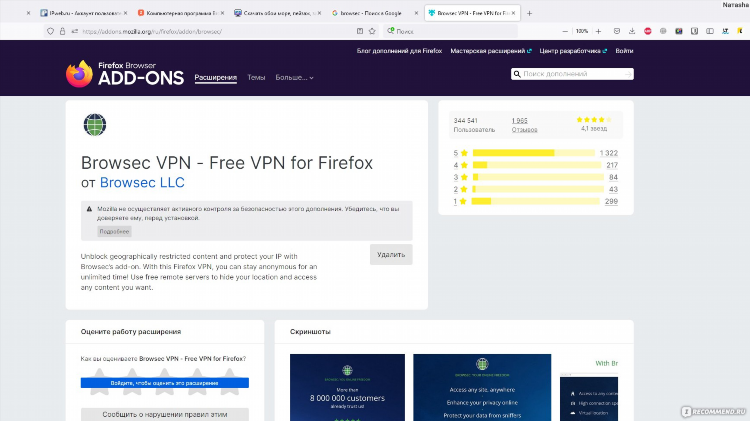Click 'Войдите, чтобы оценить это расширение' button
Screen dimensions: 750x421
(x=165, y=383)
